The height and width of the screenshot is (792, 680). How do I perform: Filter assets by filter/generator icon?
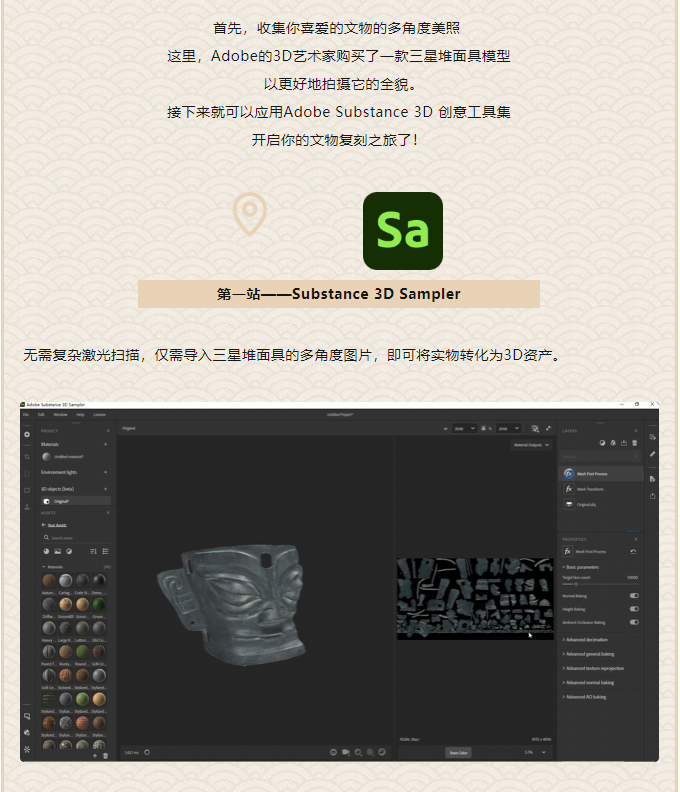(x=69, y=552)
